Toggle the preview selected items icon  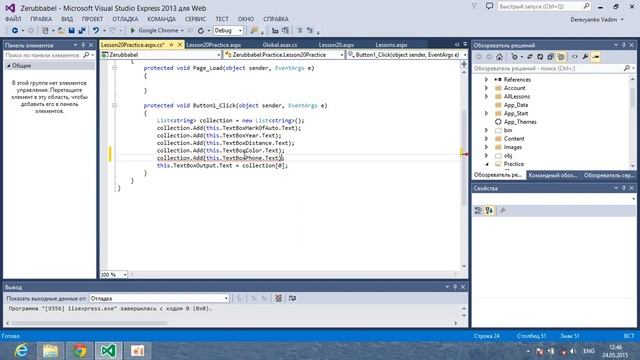tap(596, 57)
